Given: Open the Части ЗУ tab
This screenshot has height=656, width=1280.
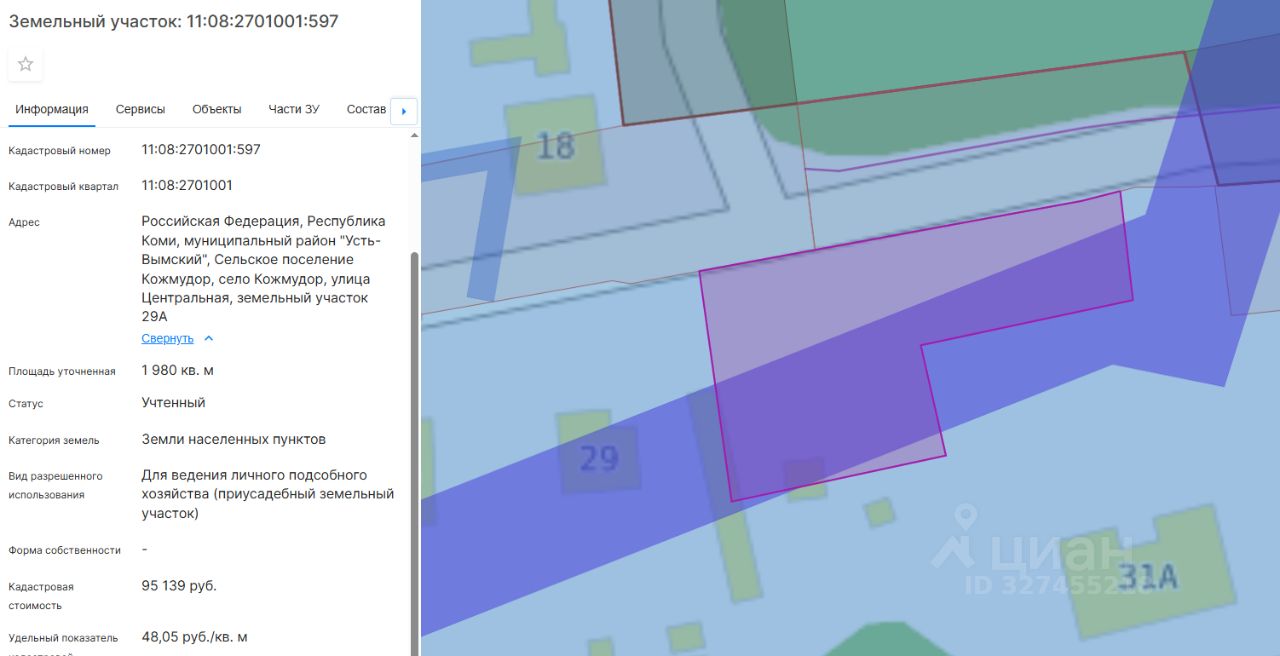Looking at the screenshot, I should 294,110.
